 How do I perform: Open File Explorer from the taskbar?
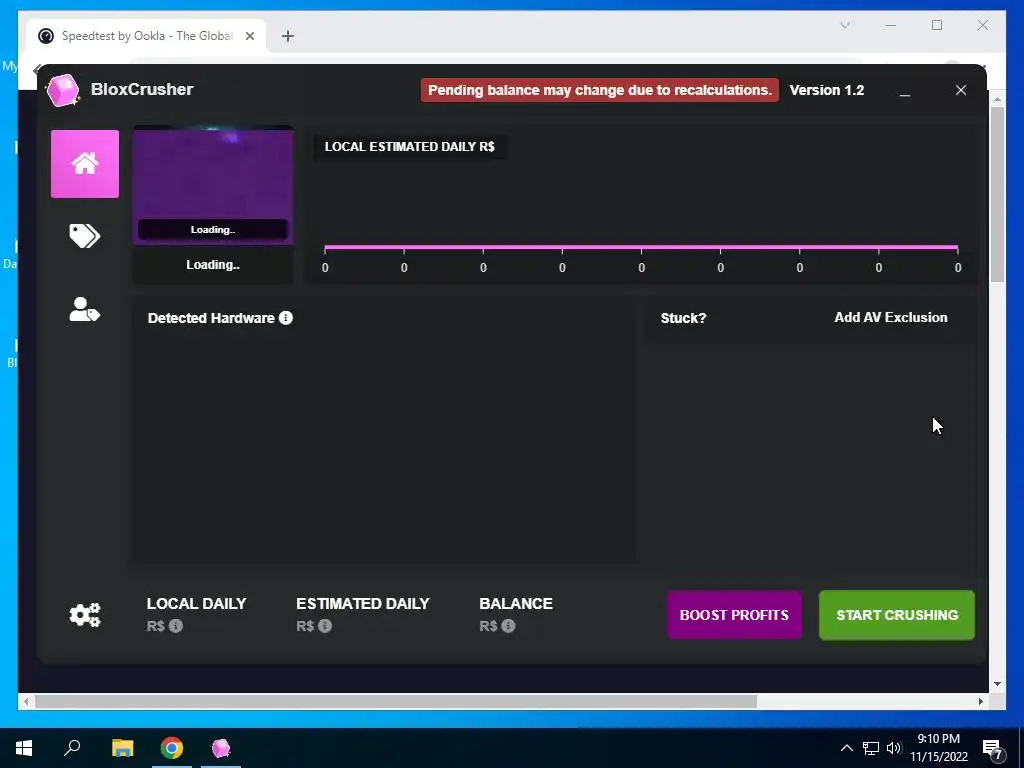122,748
